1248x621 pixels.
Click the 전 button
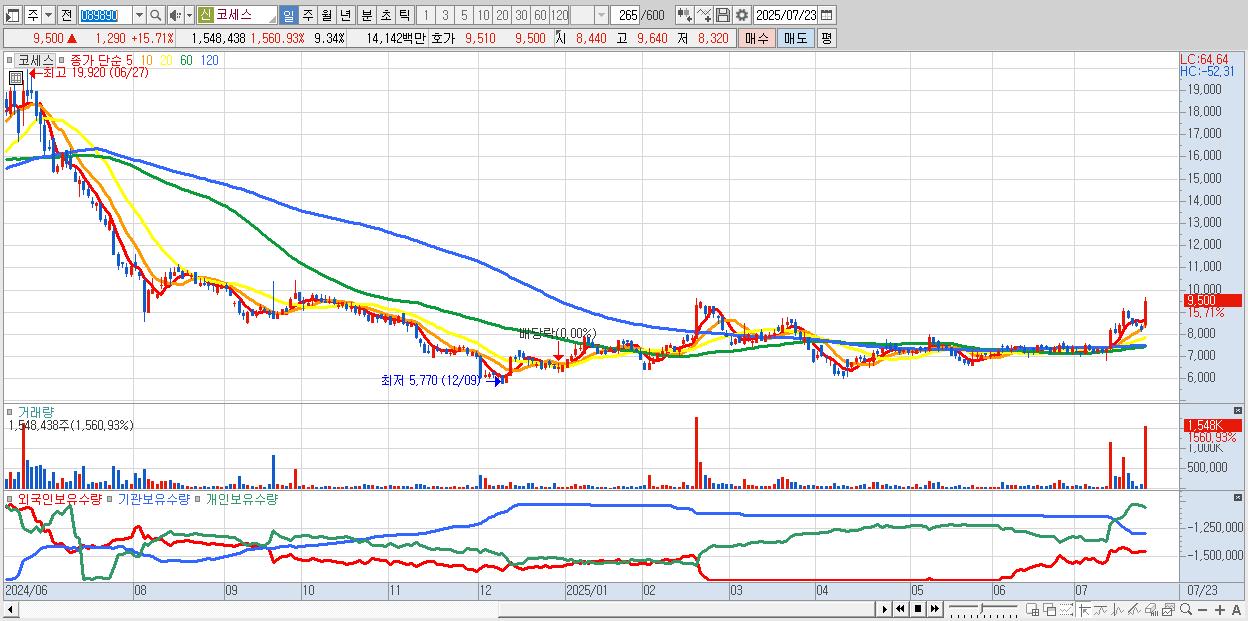pos(66,15)
